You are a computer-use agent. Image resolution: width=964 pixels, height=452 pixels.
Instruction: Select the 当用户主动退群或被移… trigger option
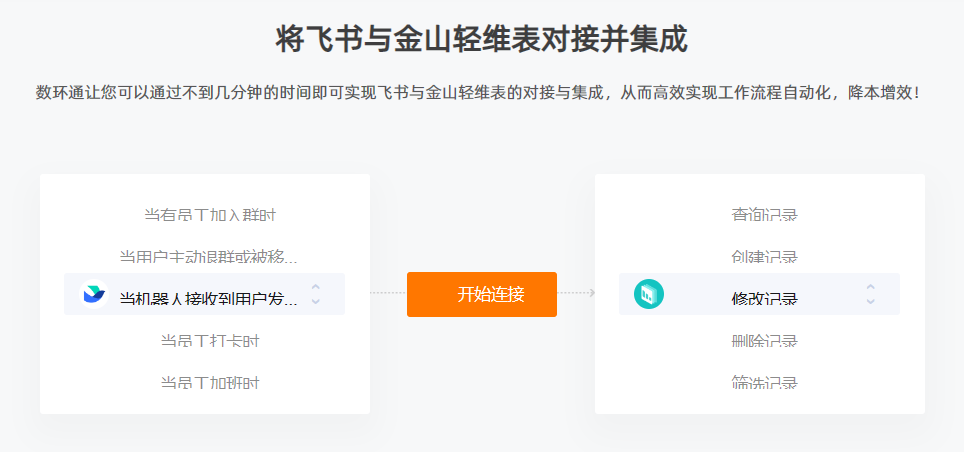pos(208,257)
